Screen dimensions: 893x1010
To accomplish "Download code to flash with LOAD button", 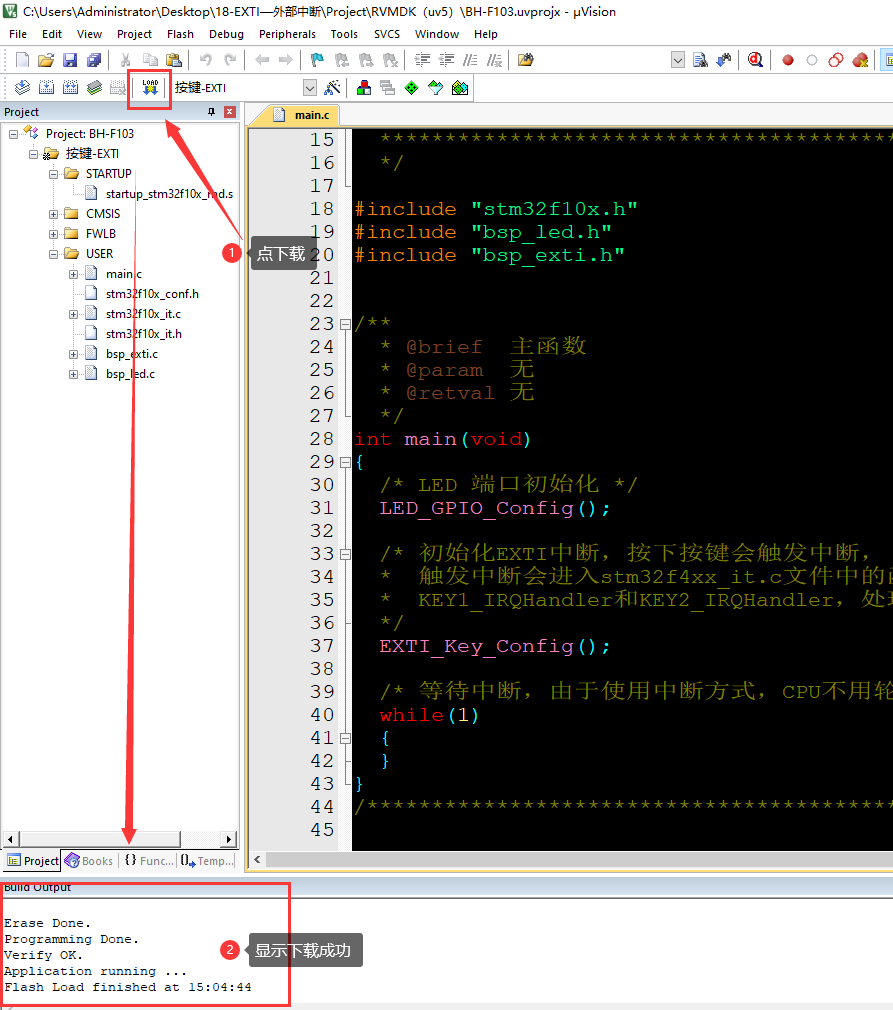I will (x=149, y=87).
